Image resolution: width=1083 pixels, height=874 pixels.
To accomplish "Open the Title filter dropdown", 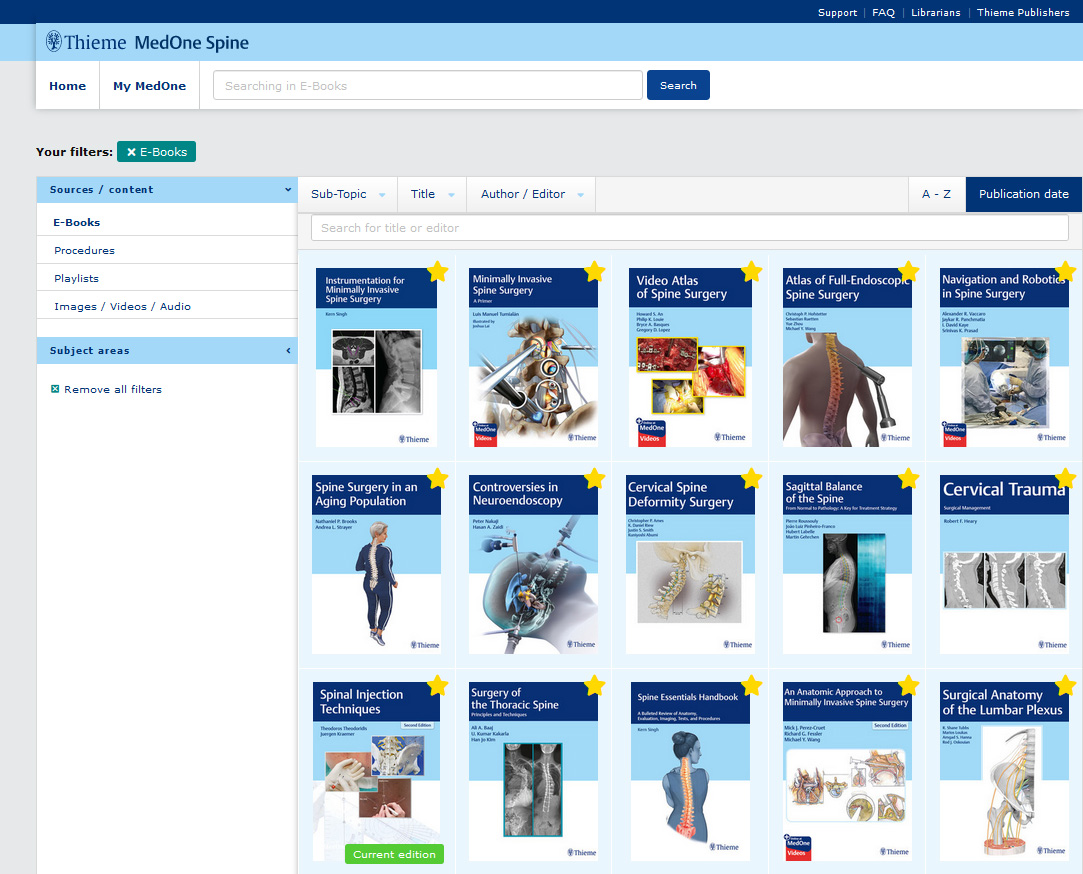I will 432,194.
